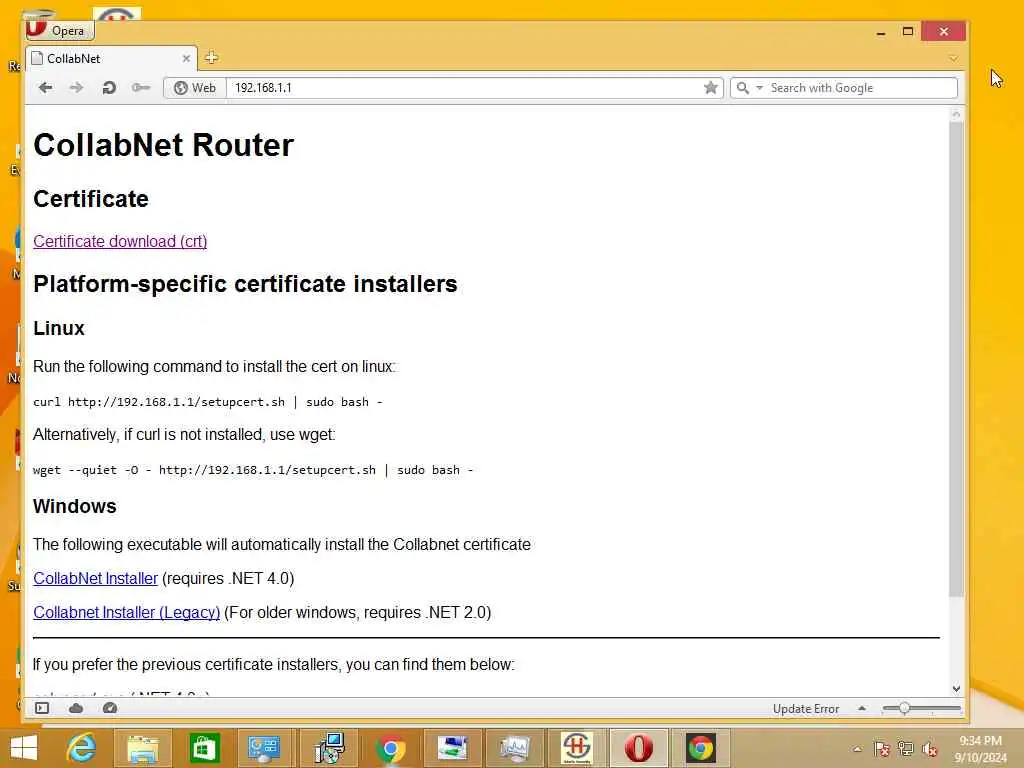1024x768 pixels.
Task: Click scrollbar down arrow
Action: click(956, 688)
